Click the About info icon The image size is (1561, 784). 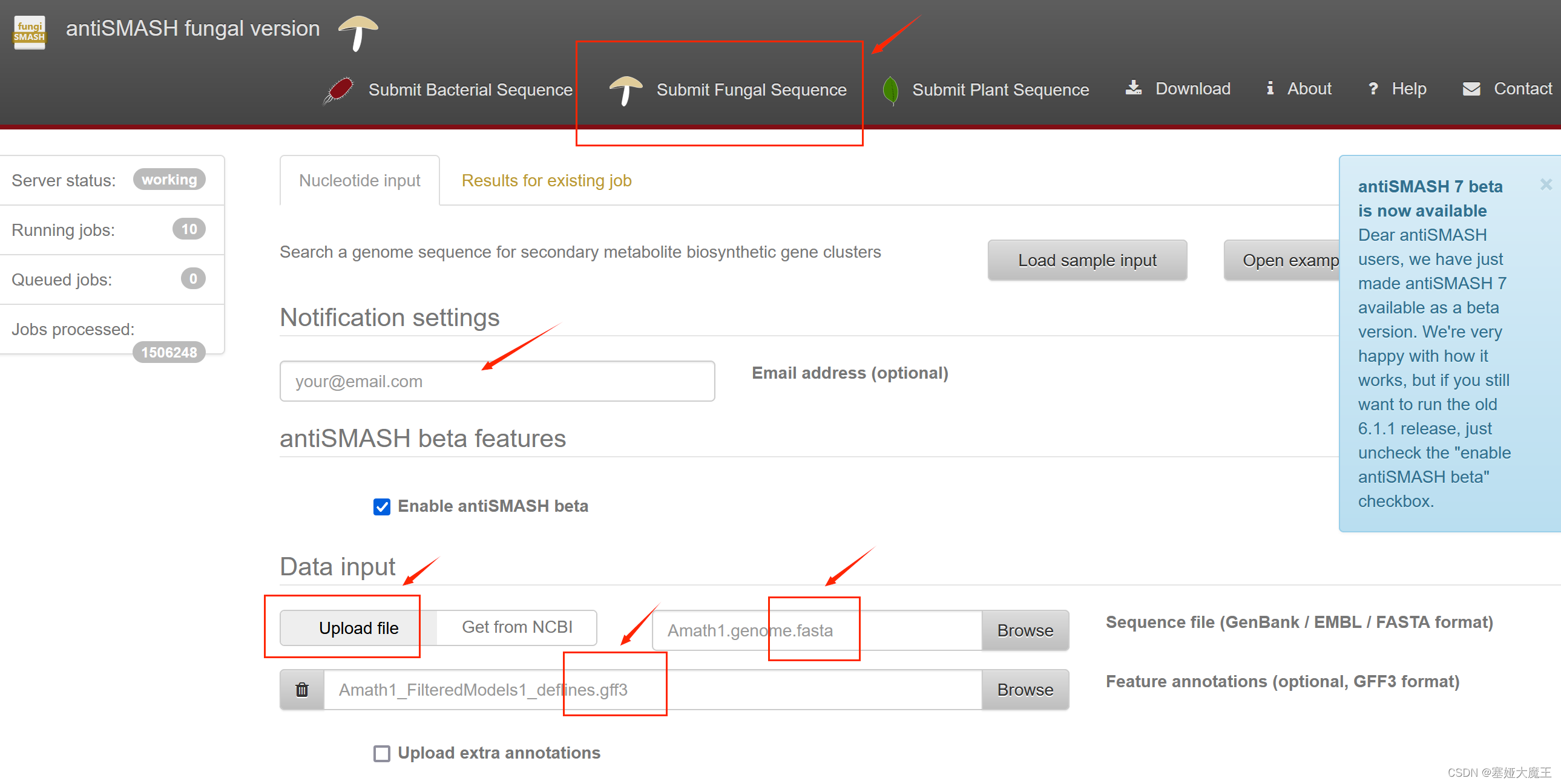tap(1269, 88)
